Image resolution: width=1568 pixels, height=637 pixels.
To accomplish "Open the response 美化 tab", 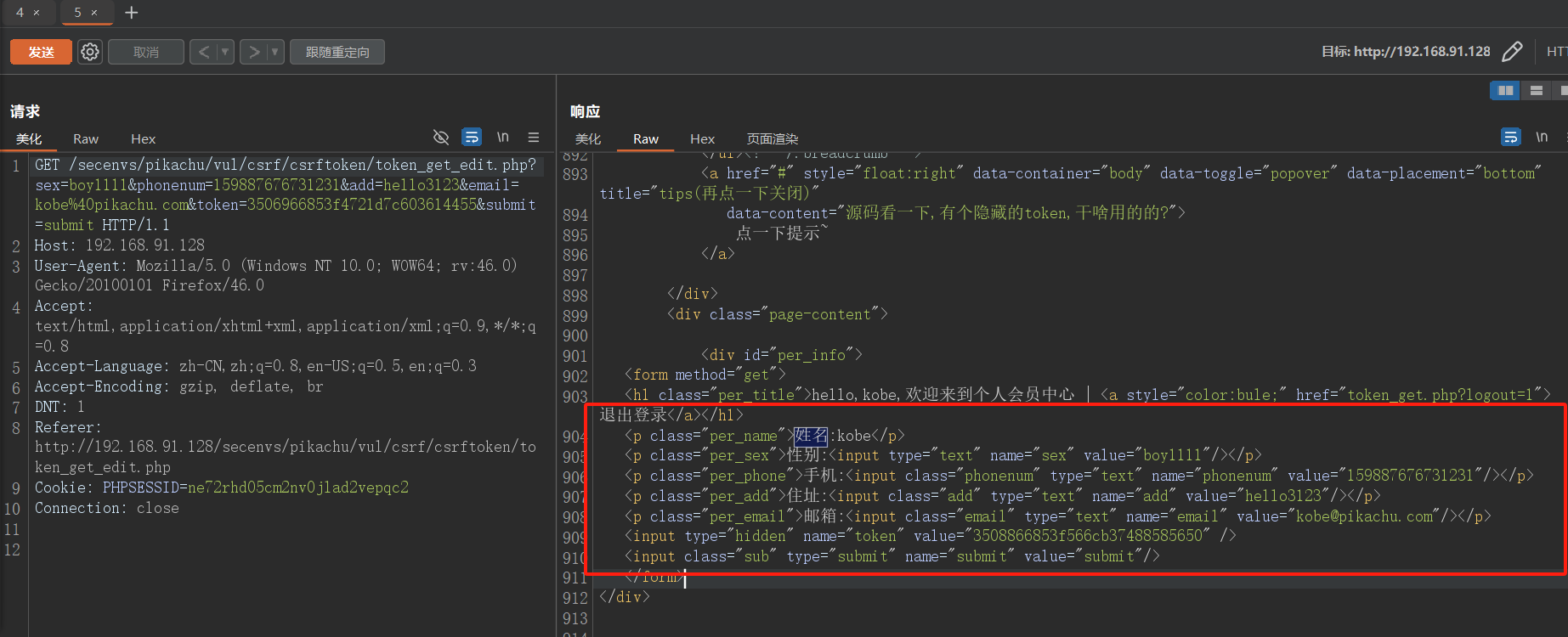I will tap(588, 139).
